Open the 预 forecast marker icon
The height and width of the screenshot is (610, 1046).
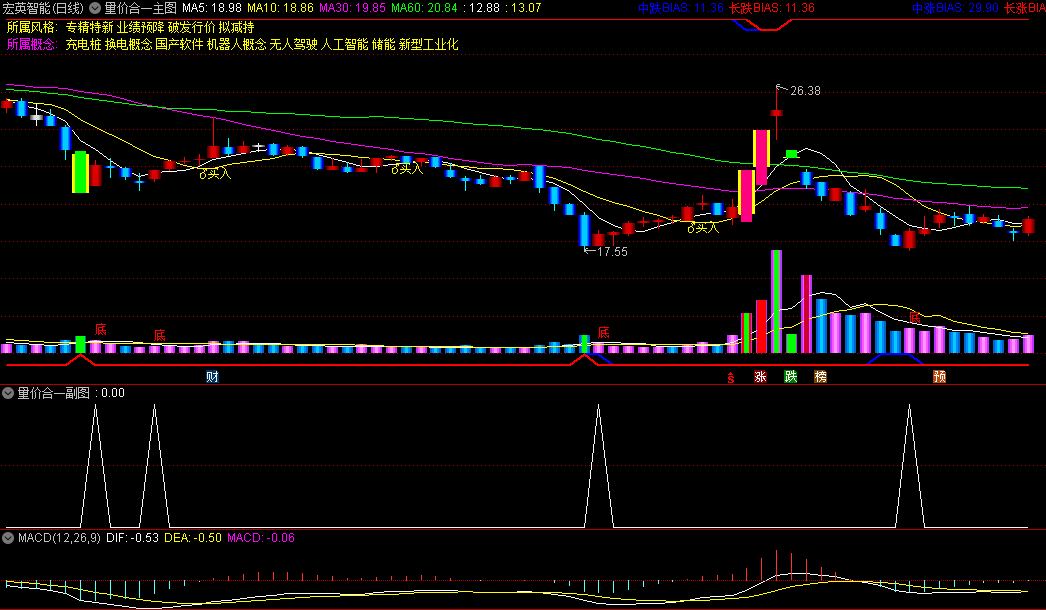[939, 376]
